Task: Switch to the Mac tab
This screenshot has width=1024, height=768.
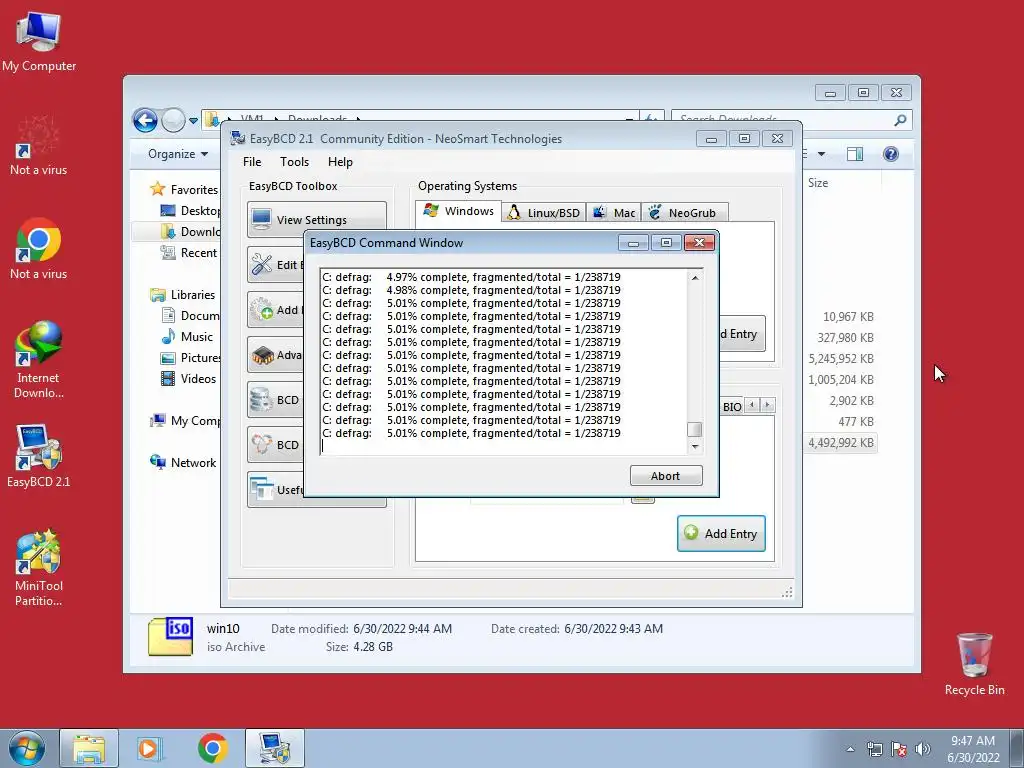Action: pos(614,213)
